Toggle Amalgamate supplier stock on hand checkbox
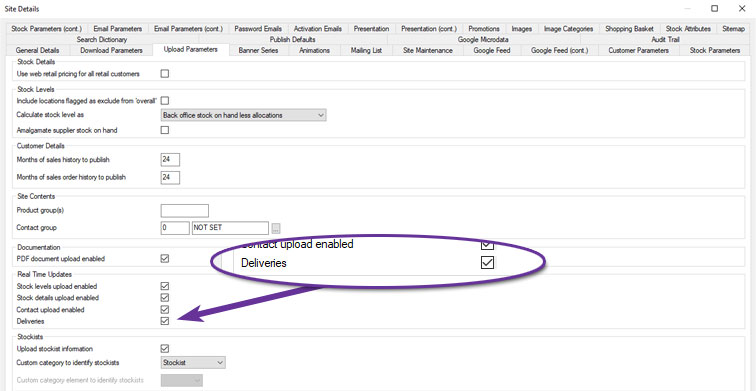 tap(165, 130)
